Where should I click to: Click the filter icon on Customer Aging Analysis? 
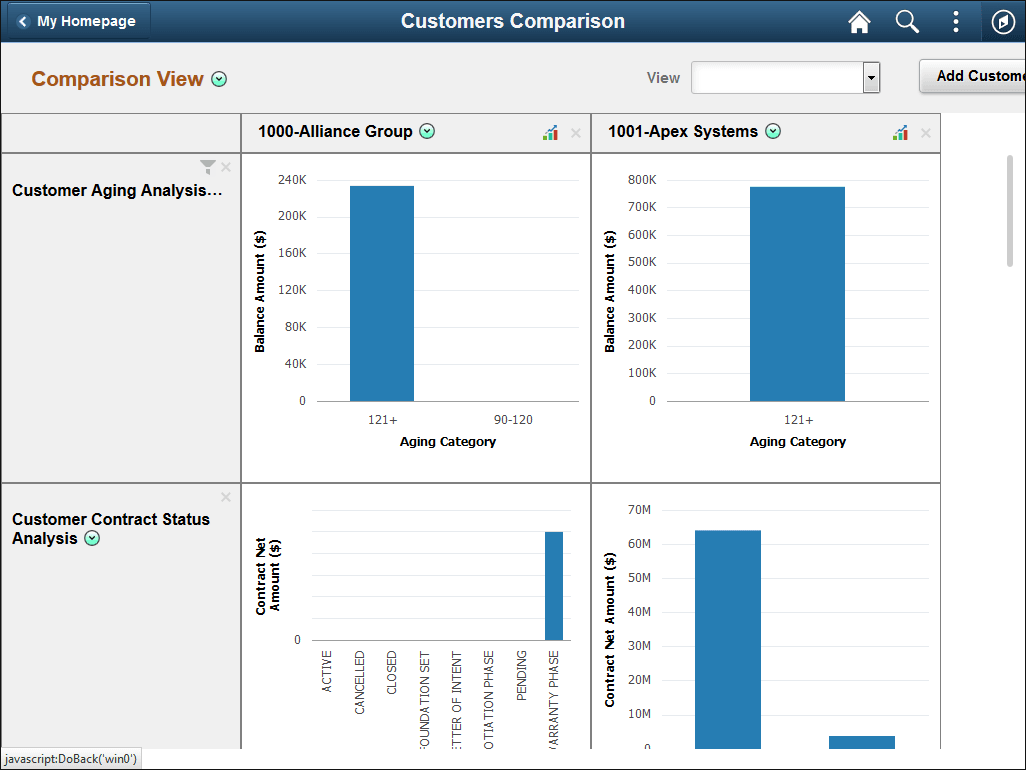point(207,167)
